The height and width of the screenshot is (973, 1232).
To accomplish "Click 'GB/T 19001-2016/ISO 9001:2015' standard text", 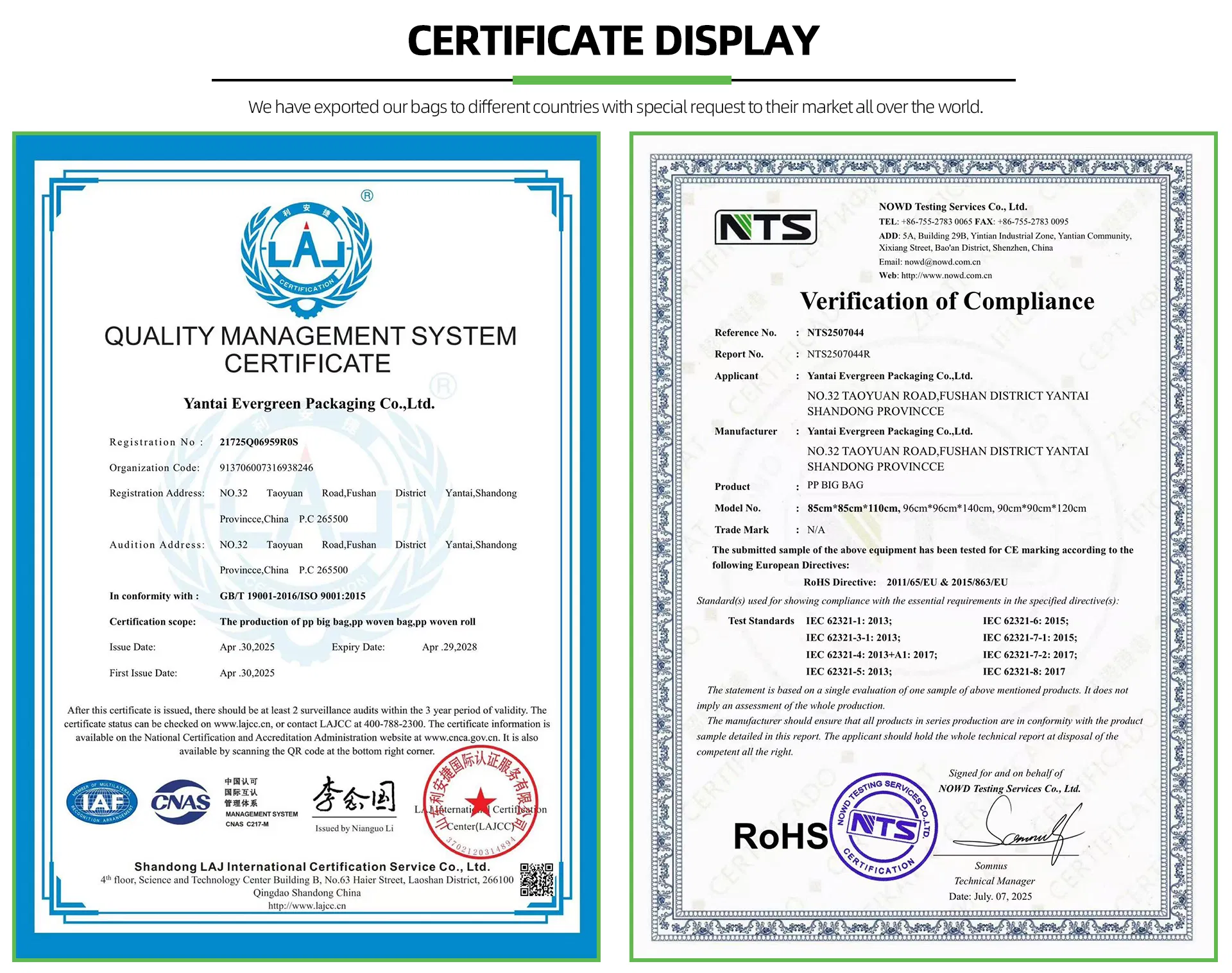I will point(293,596).
